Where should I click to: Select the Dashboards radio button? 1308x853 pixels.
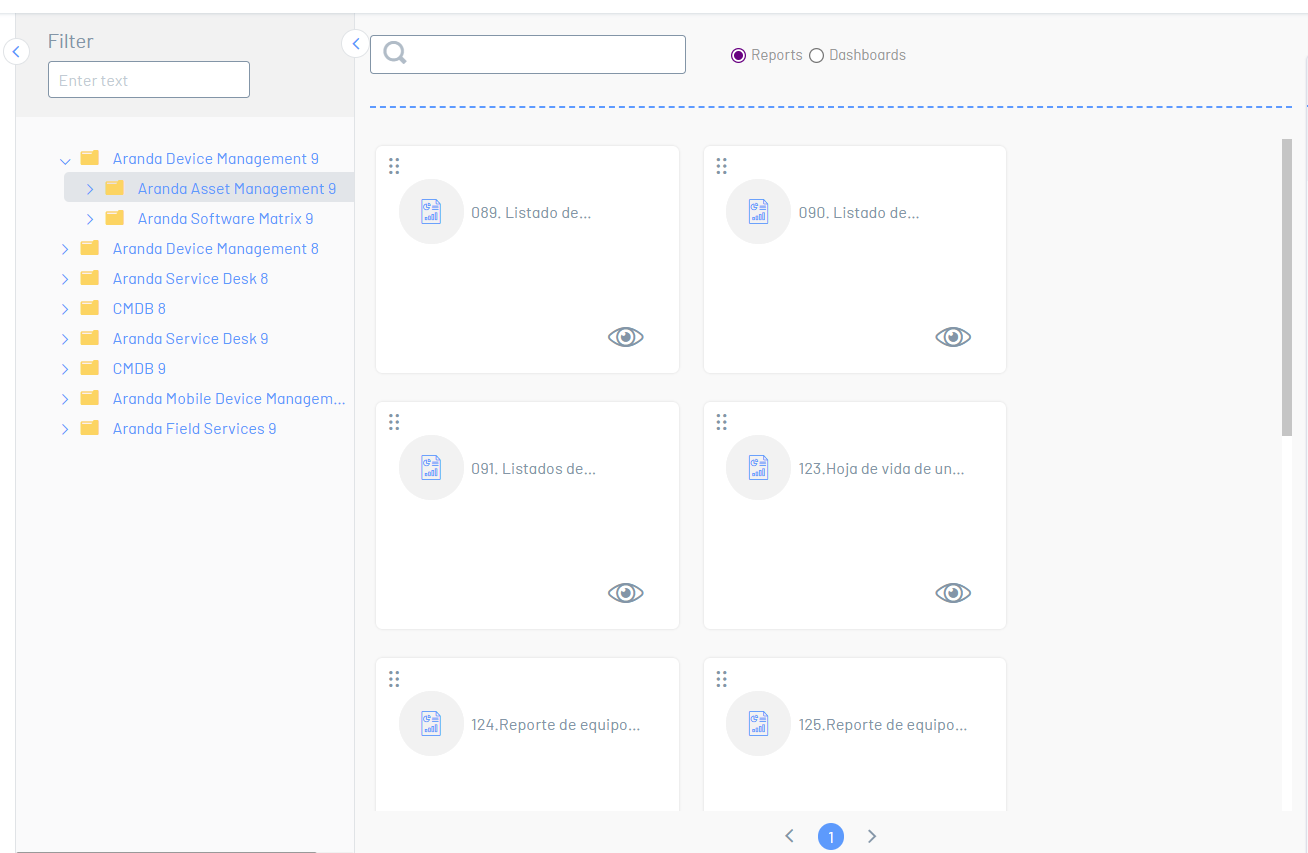(816, 56)
